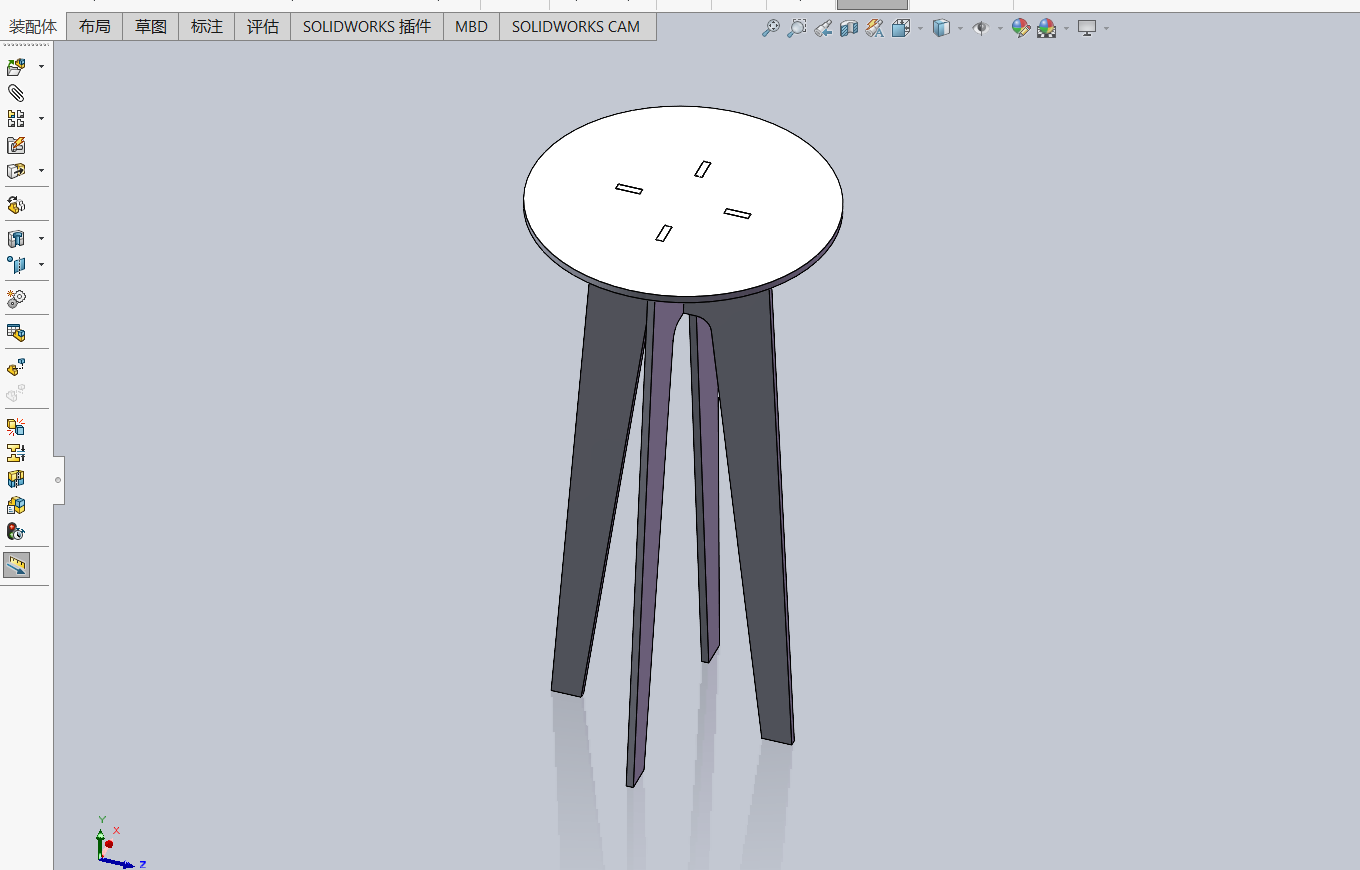Image resolution: width=1360 pixels, height=870 pixels.
Task: Open the Dynamic Annotation Views tool
Action: click(x=875, y=28)
